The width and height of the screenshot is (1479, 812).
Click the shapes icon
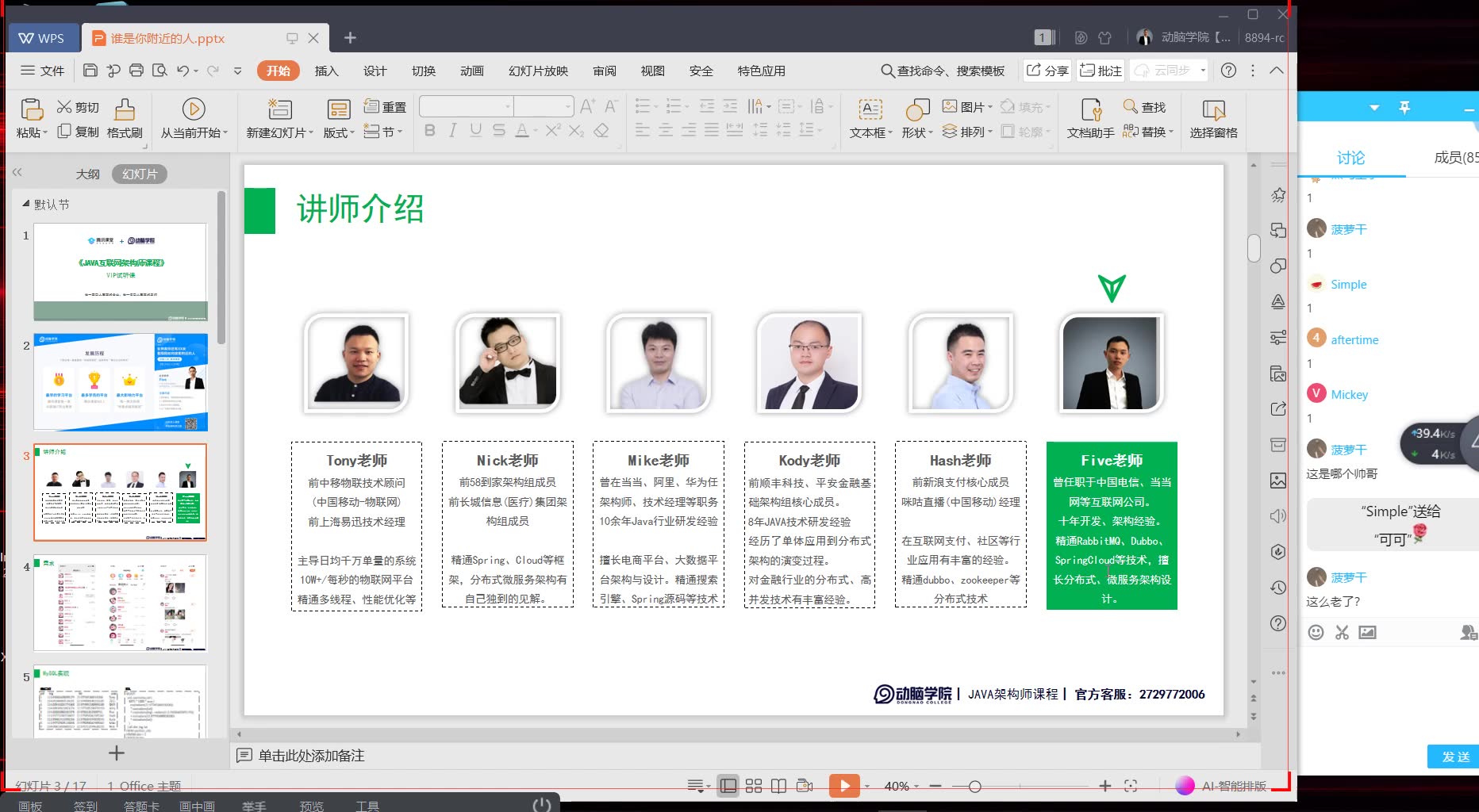[x=917, y=109]
